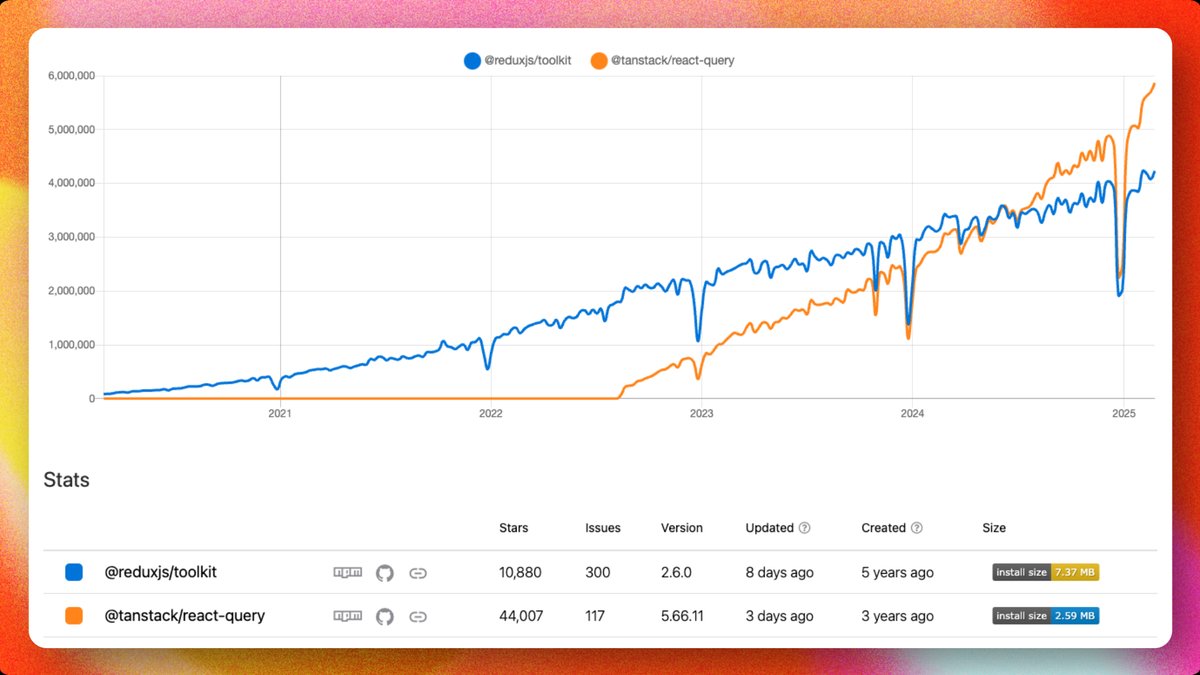Viewport: 1200px width, 675px height.
Task: Open the npm page icon for @tanstack/react-query
Action: pos(347,616)
